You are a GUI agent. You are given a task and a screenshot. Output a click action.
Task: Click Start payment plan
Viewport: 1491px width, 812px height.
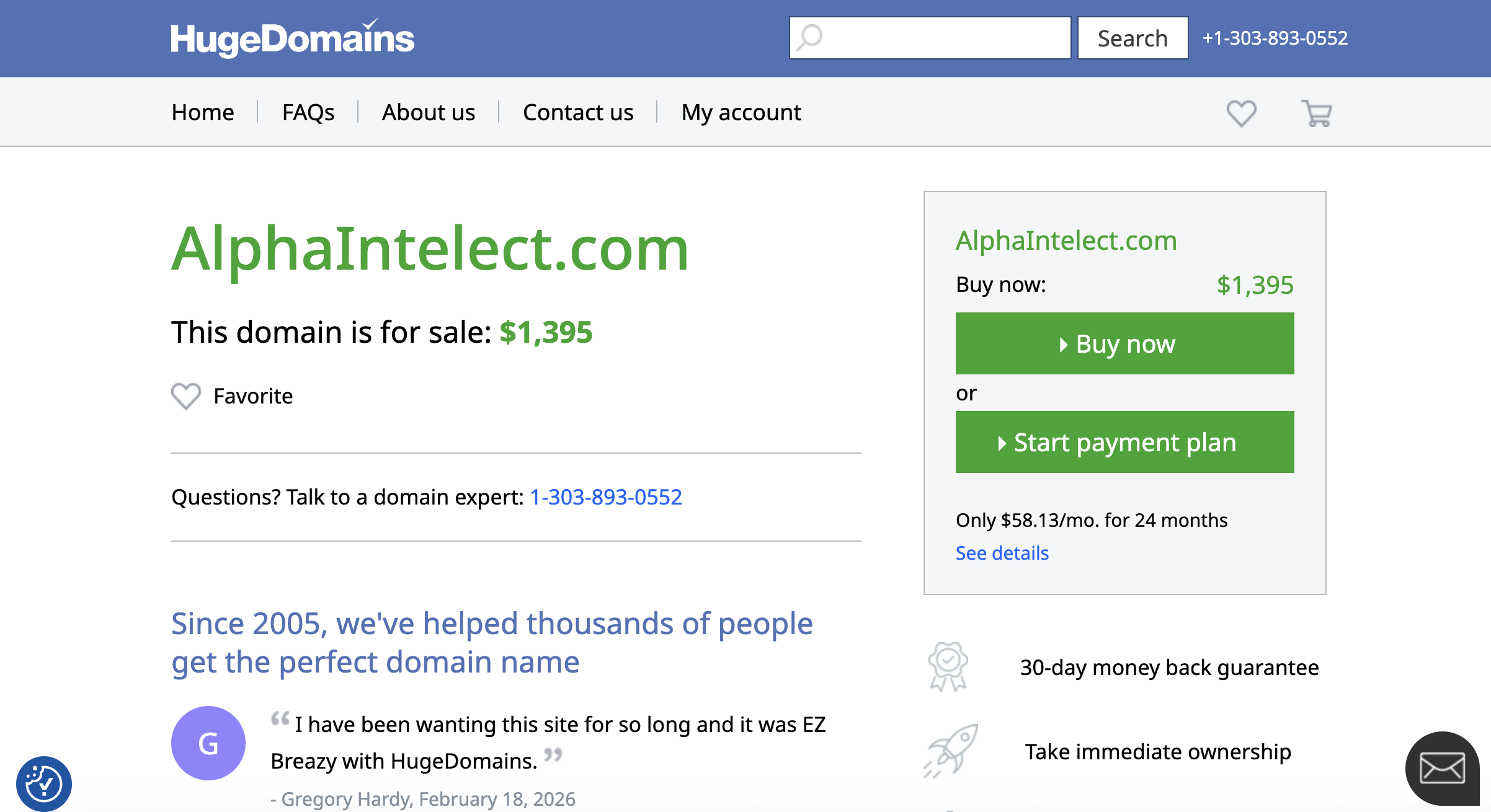[1124, 442]
